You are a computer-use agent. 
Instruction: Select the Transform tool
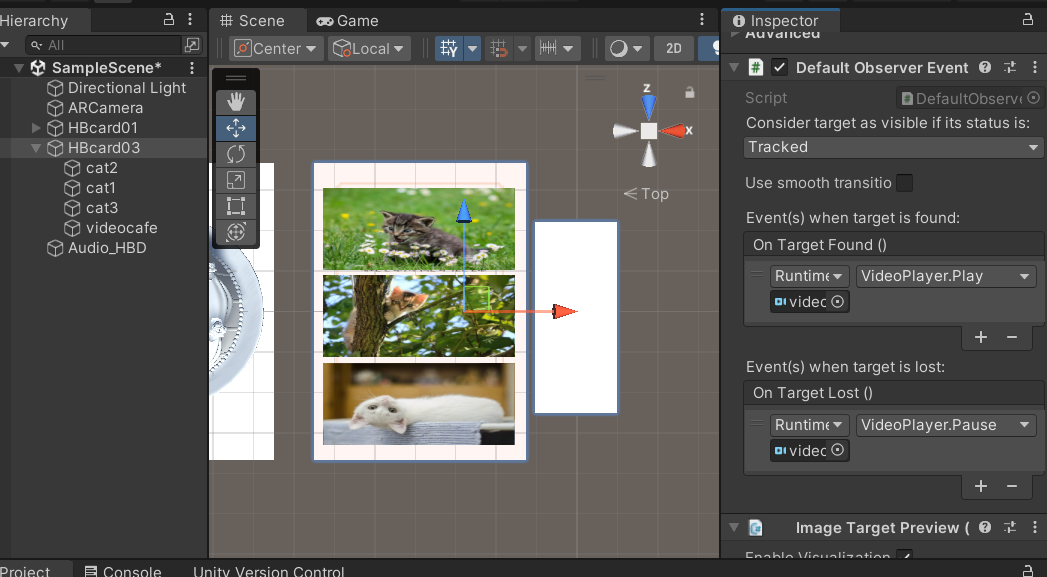[x=236, y=232]
